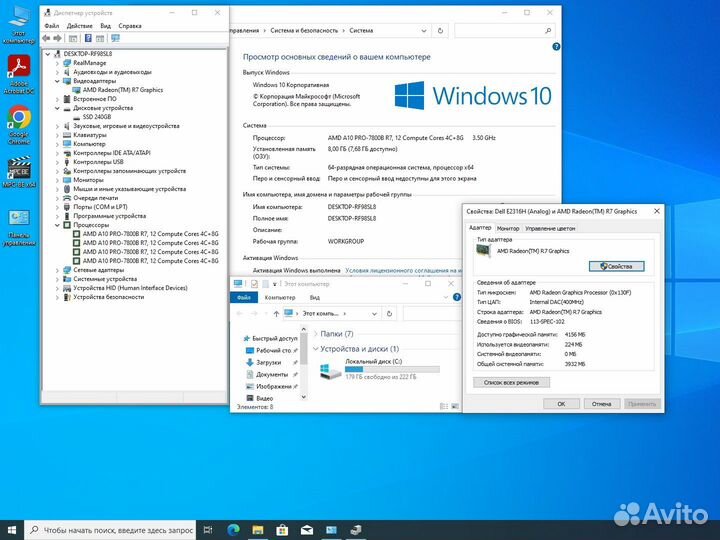Open Documents in Explorer quick access
Screen dimensions: 720x540
(x=272, y=375)
